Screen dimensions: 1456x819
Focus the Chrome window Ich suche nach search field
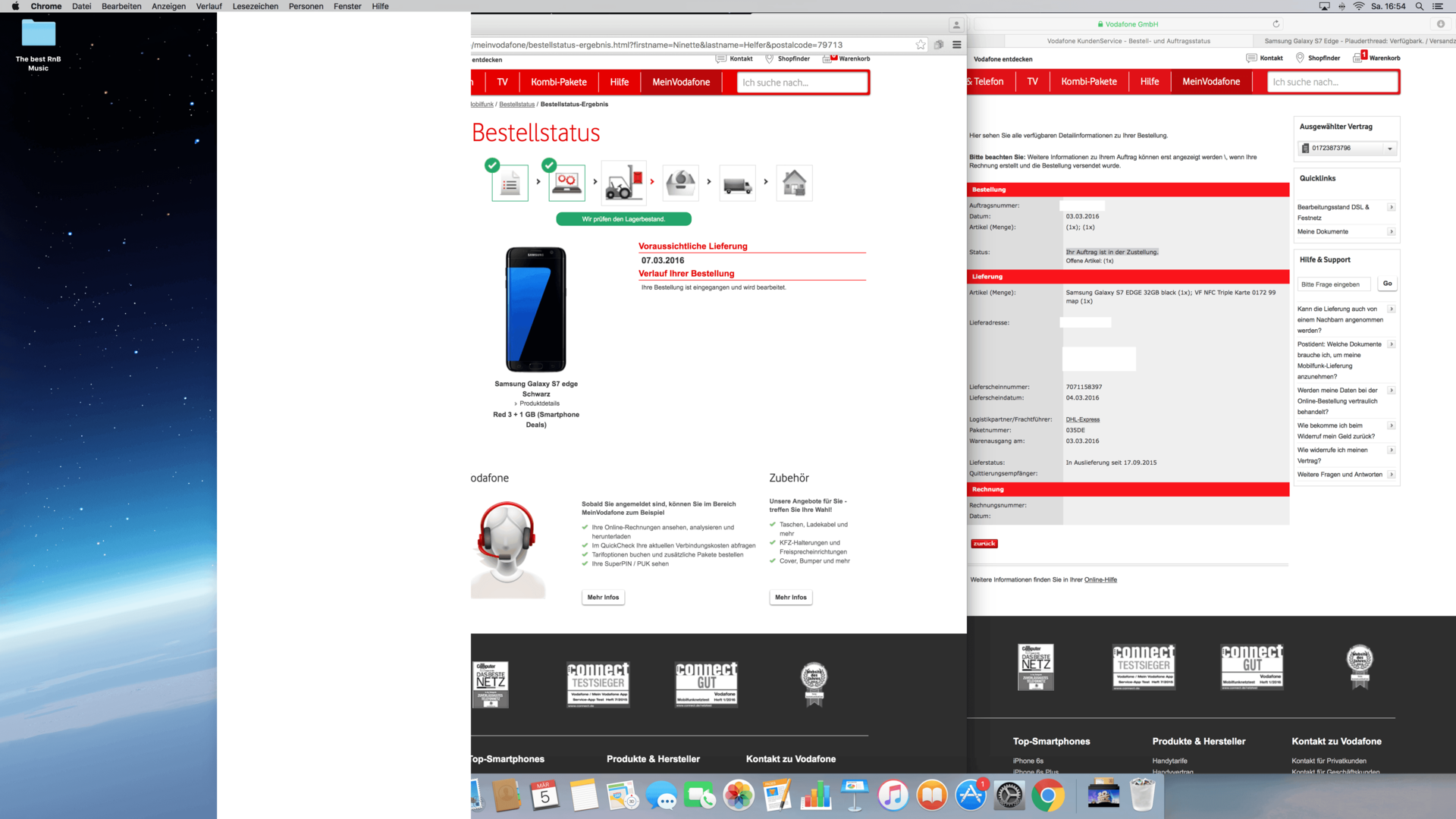click(802, 83)
